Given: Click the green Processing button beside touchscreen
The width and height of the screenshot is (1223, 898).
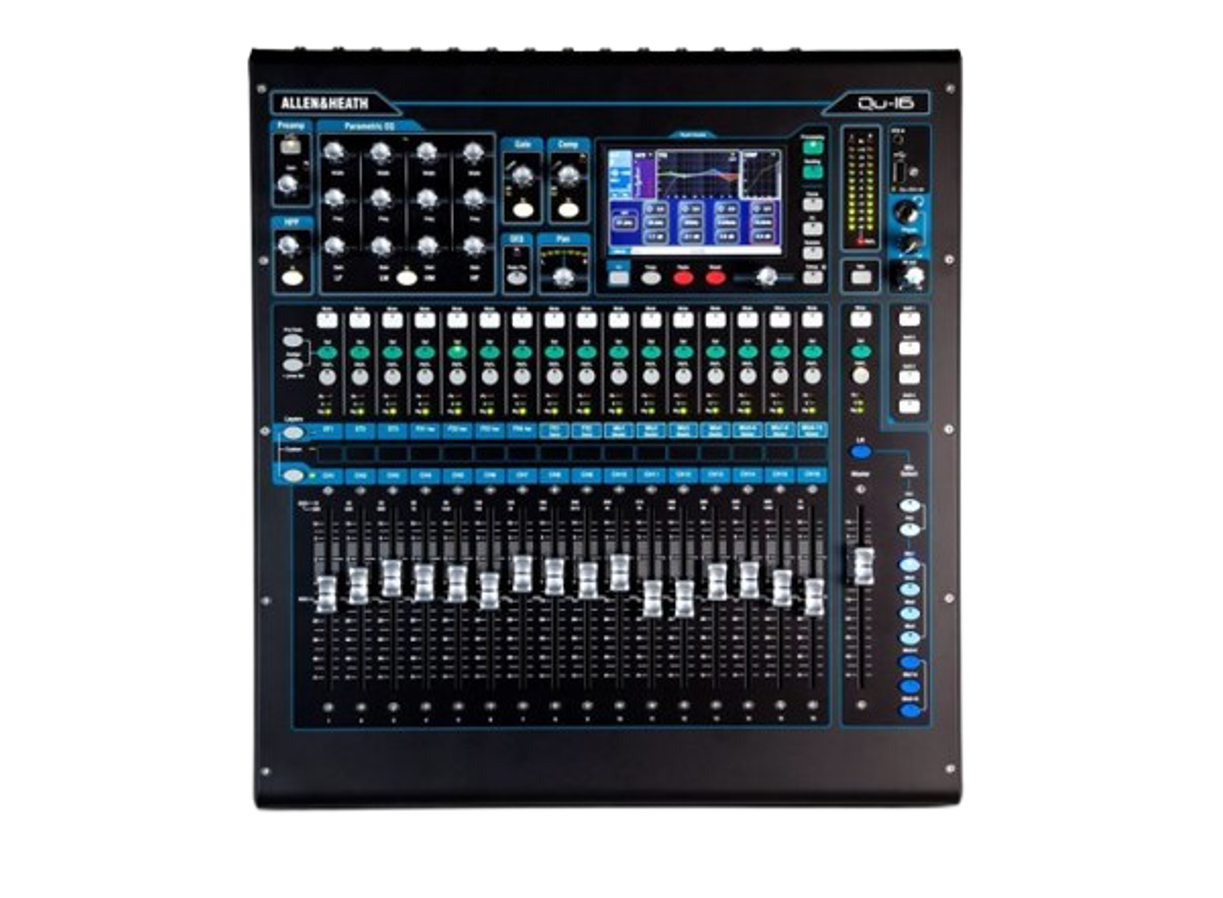Looking at the screenshot, I should click(812, 148).
